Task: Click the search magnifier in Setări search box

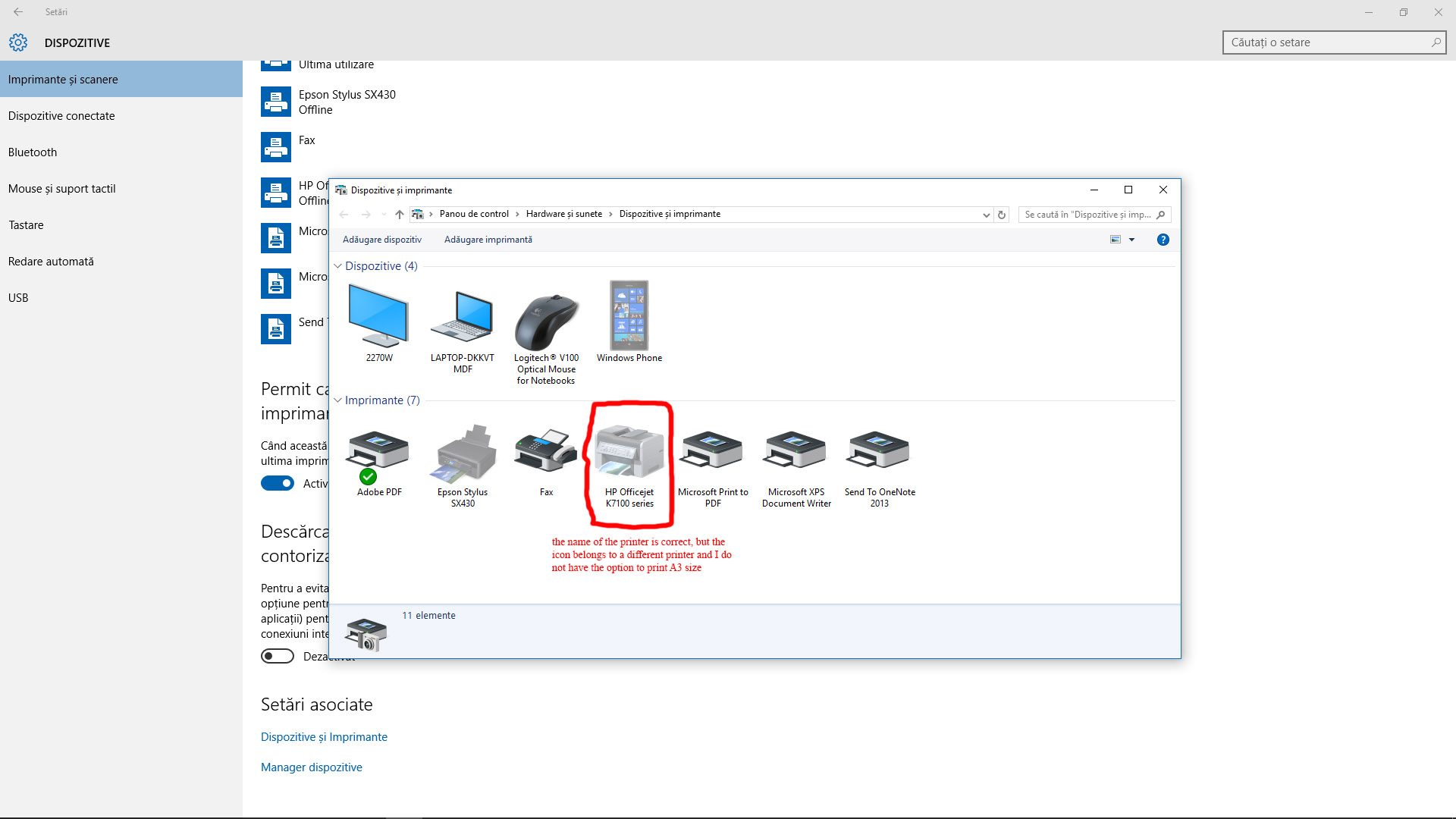Action: 1436,42
